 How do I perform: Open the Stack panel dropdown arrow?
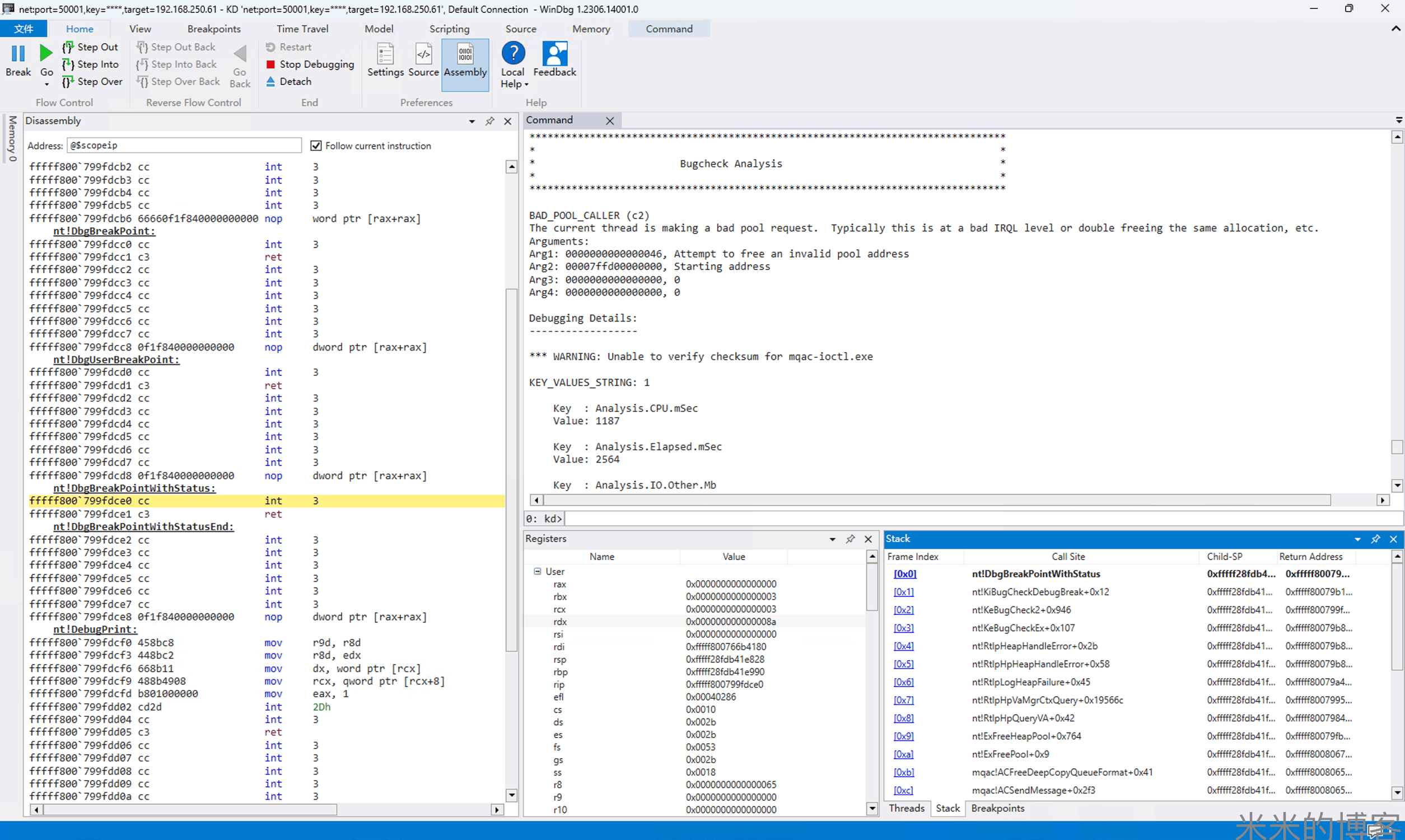(x=1357, y=539)
